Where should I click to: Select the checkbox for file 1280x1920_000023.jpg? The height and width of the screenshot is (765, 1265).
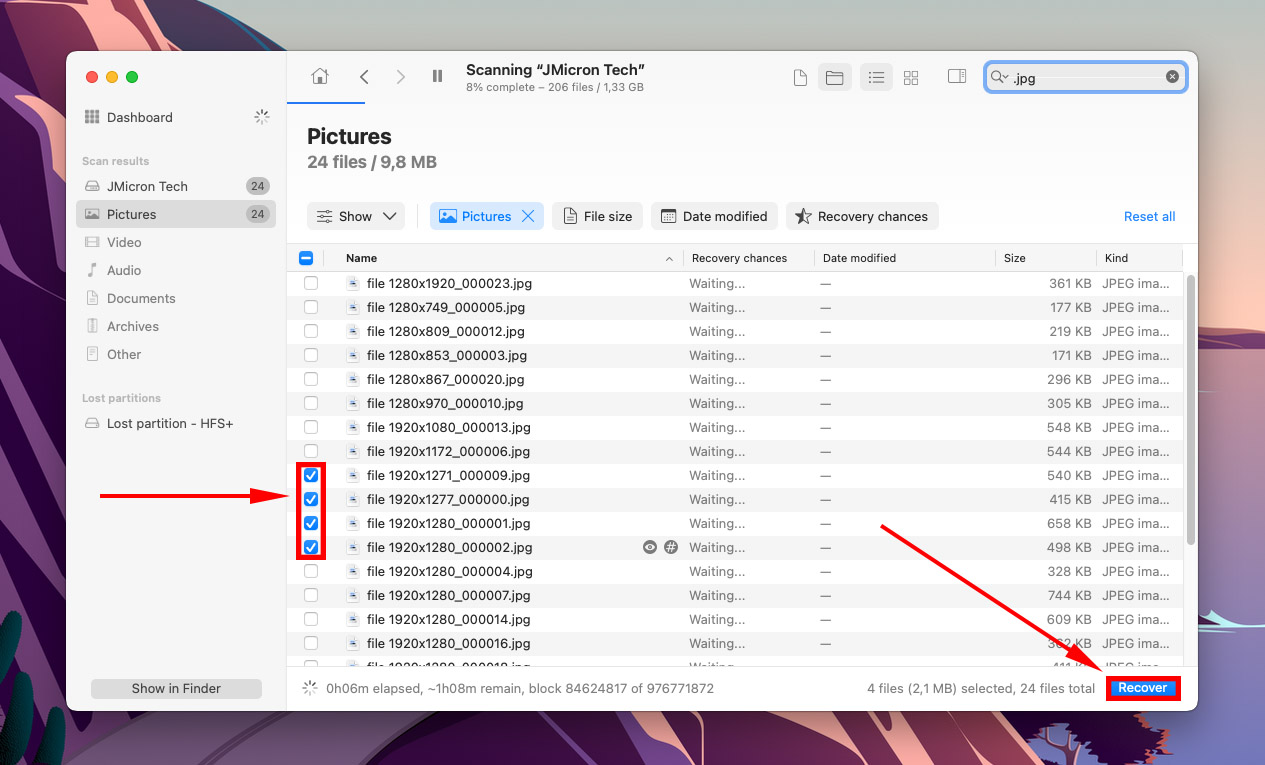tap(311, 283)
